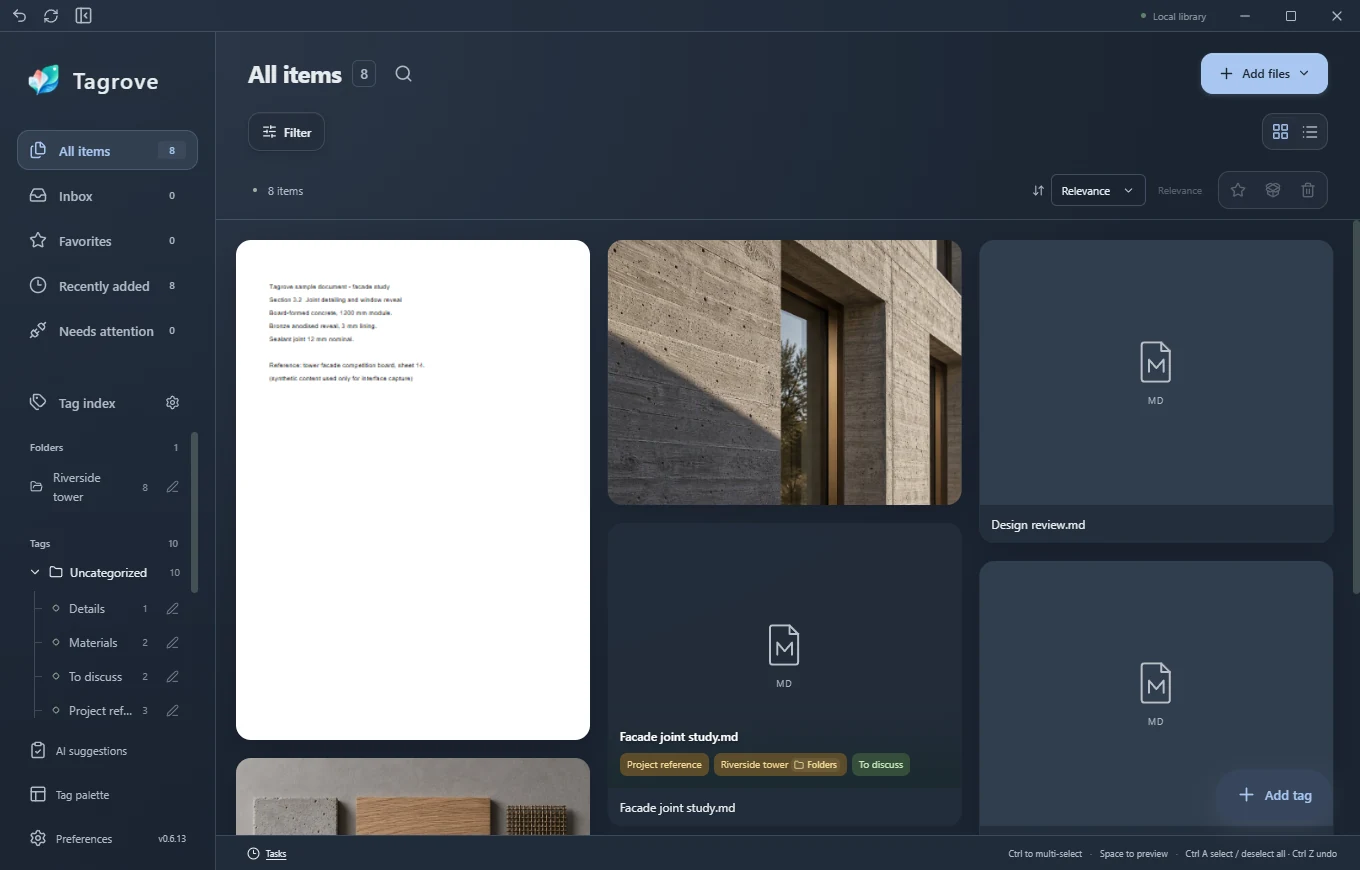This screenshot has width=1360, height=870.
Task: Open Favorites in the sidebar
Action: tap(107, 241)
